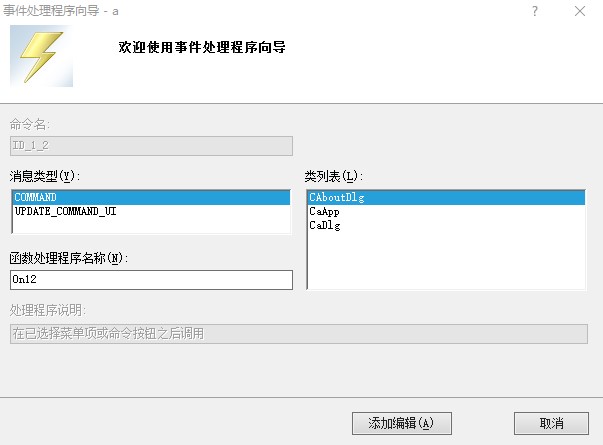Click the help question mark button
Image resolution: width=603 pixels, height=445 pixels.
tap(535, 11)
